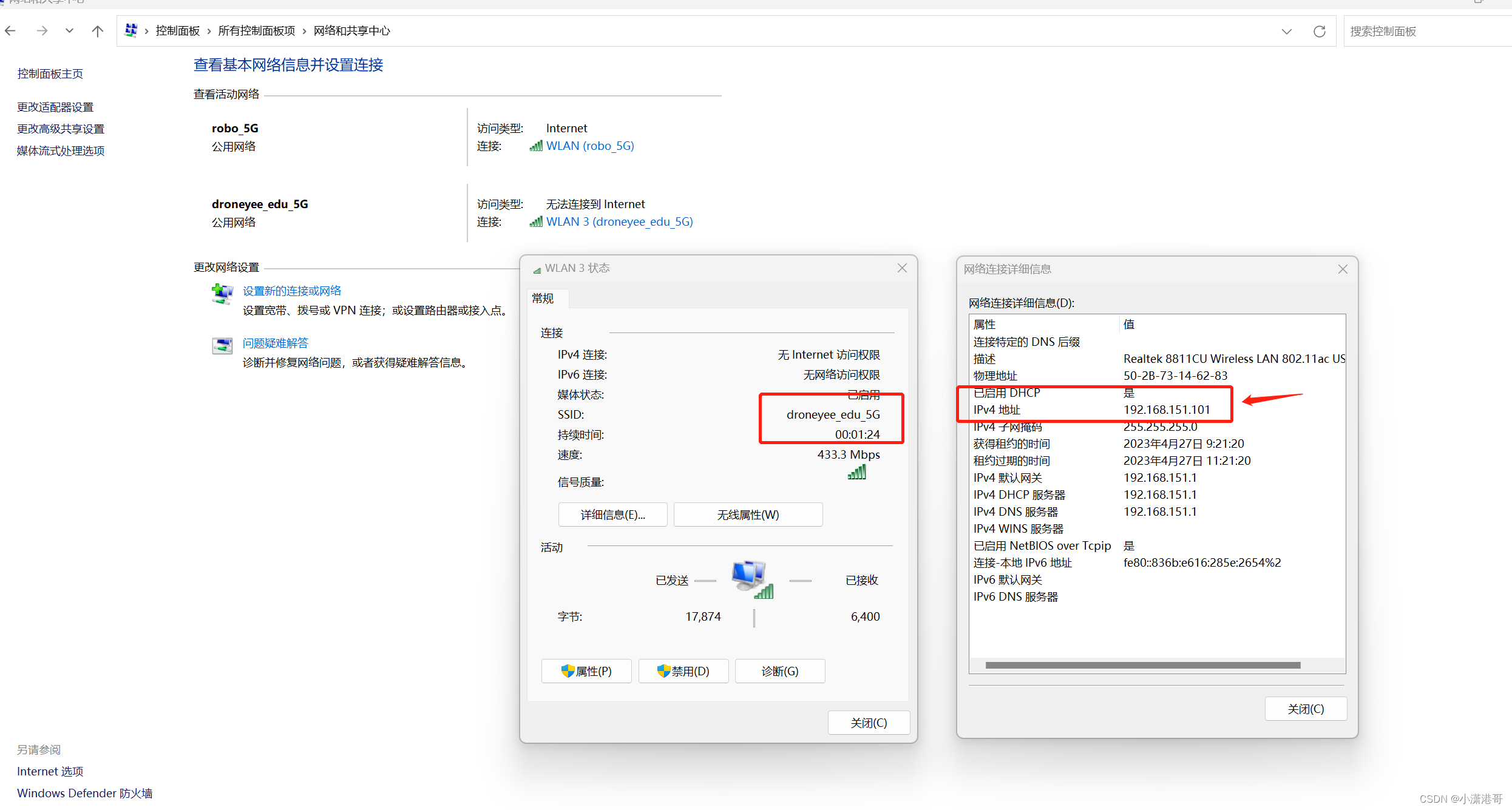
Task: Select 已启用 NetBIOS over Tcpip row
Action: tap(1158, 545)
